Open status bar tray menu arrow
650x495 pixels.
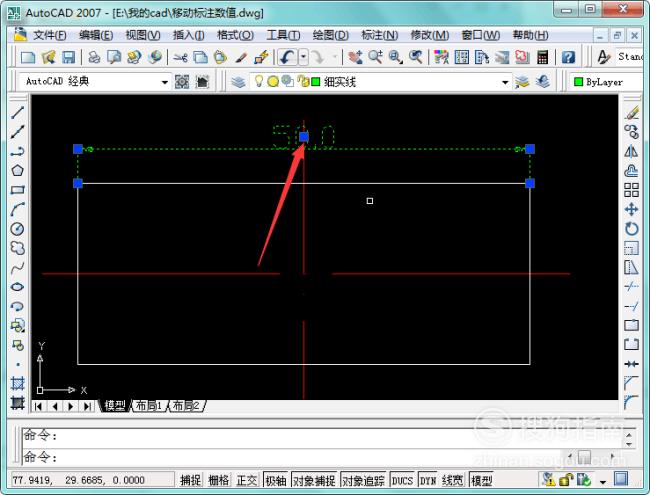click(x=603, y=482)
